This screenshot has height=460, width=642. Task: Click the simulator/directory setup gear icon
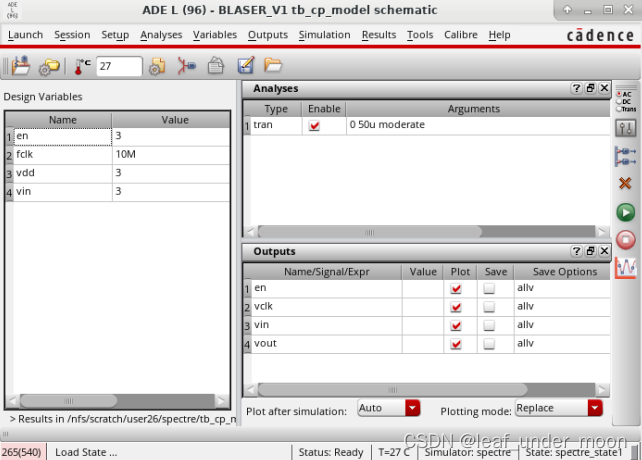coord(157,66)
